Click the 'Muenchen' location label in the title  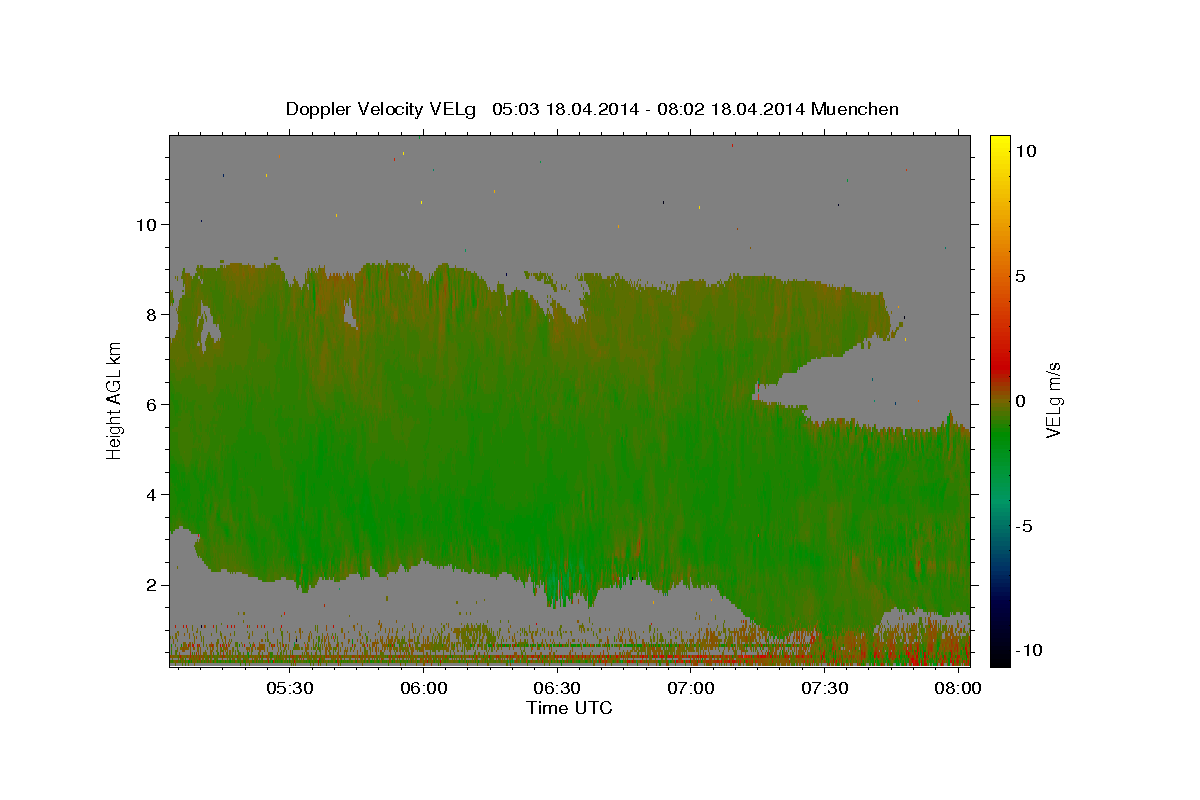[x=856, y=109]
